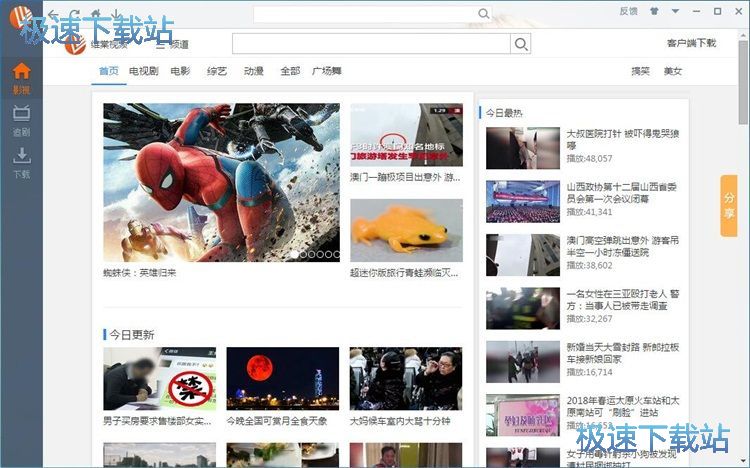Screen dimensions: 750x468
Task: Click the 大叔医院打针 被吓得鬼哭狼嚎 title
Action: pos(623,139)
